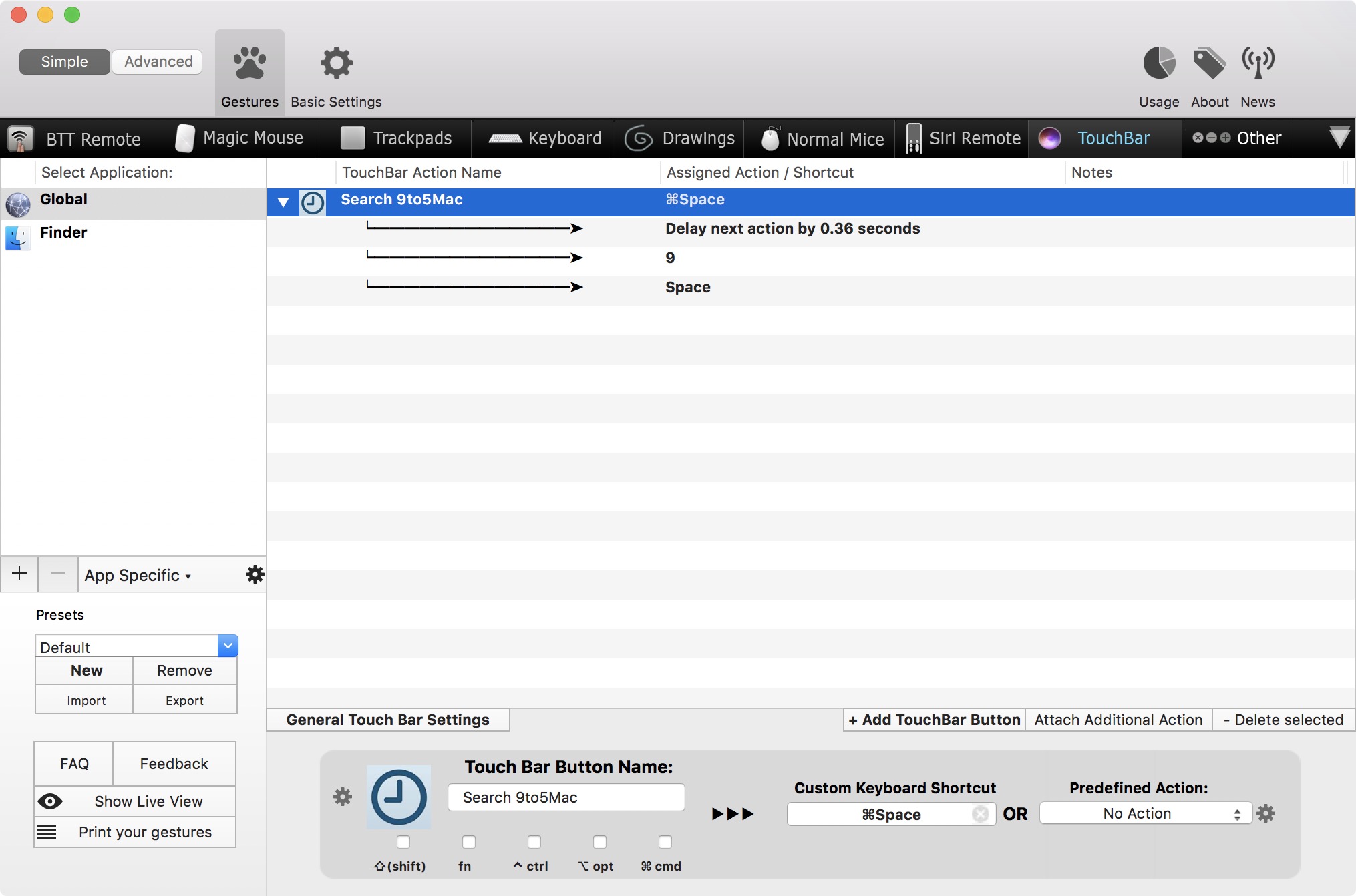
Task: Click Attach Additional Action button
Action: [1118, 720]
